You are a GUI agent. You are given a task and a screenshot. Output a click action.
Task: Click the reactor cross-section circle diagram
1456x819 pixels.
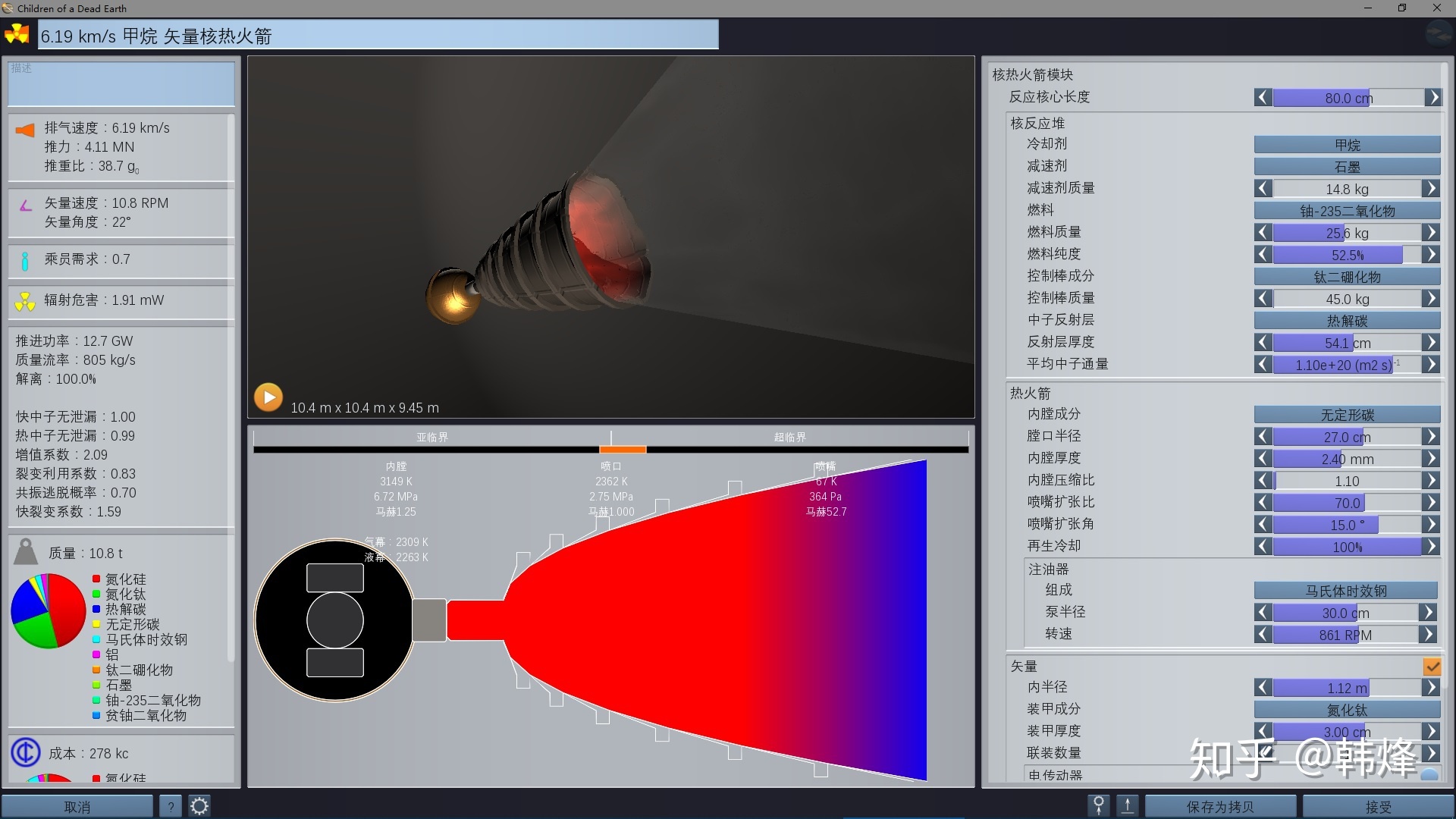click(x=334, y=620)
